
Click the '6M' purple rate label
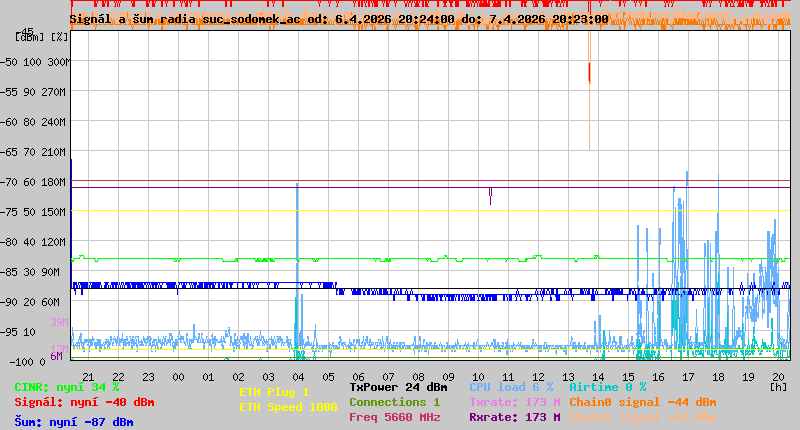[x=57, y=356]
